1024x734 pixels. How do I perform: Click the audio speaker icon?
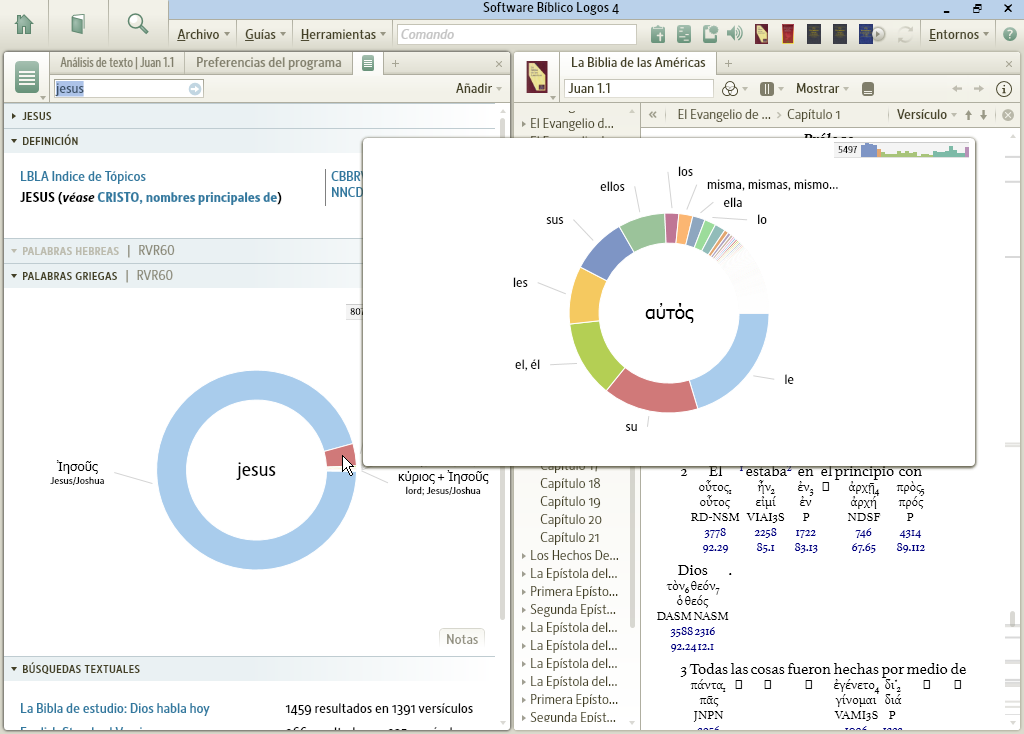click(735, 34)
